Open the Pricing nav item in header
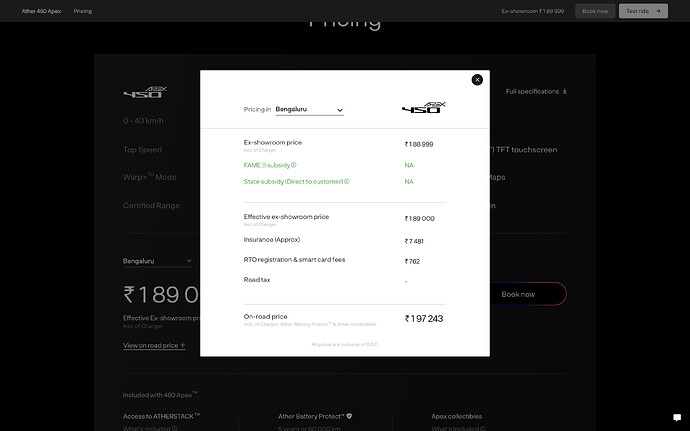Image resolution: width=690 pixels, height=431 pixels. [83, 11]
